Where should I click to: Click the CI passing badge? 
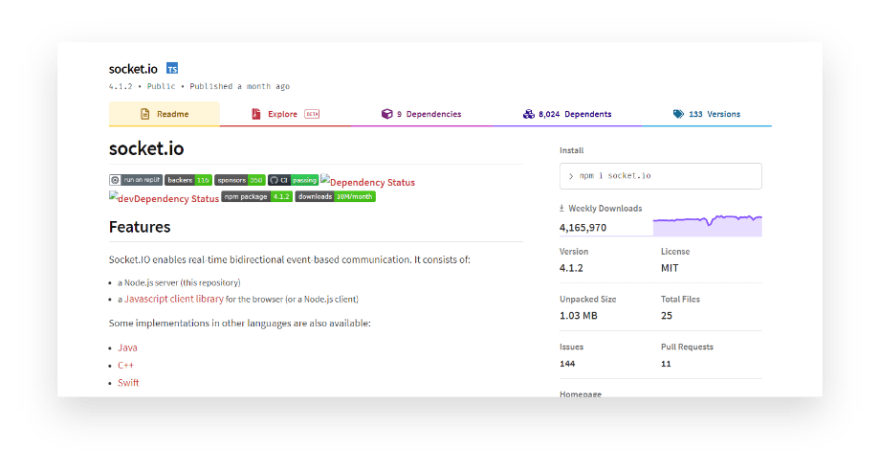pos(293,180)
